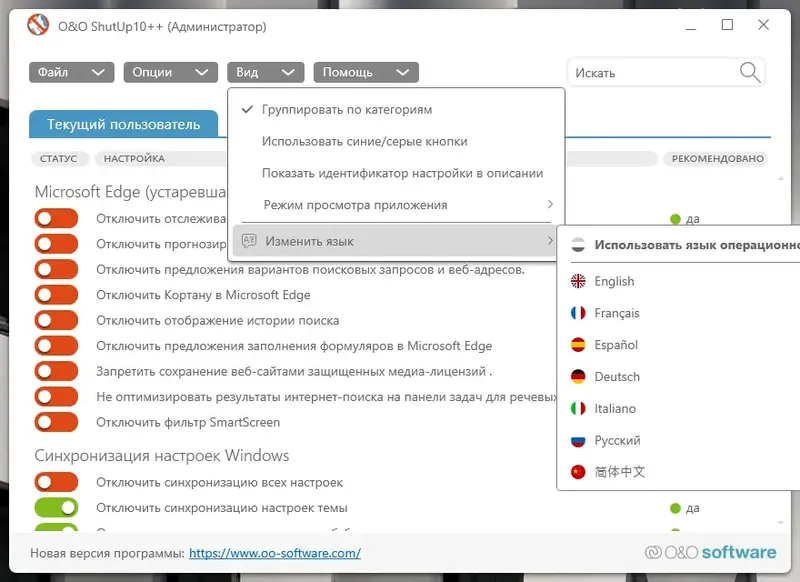Flip the Отключить Кортану switch
Image resolution: width=800 pixels, height=582 pixels.
[57, 295]
